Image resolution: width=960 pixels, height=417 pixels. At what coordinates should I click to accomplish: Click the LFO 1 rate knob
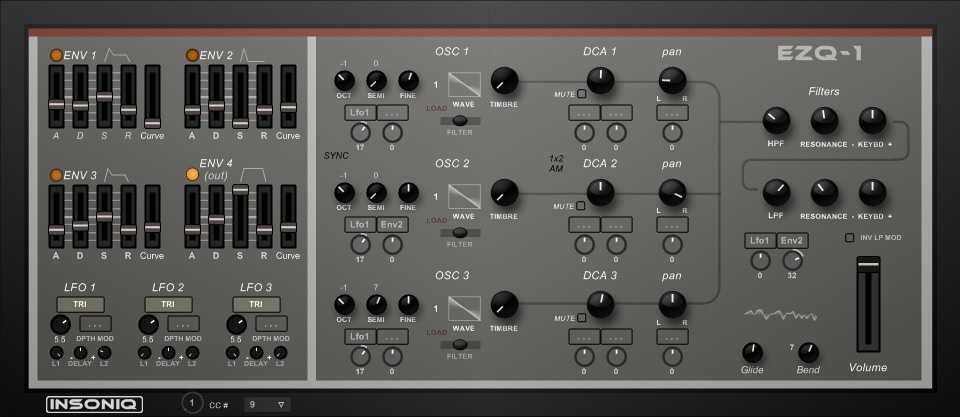60,325
